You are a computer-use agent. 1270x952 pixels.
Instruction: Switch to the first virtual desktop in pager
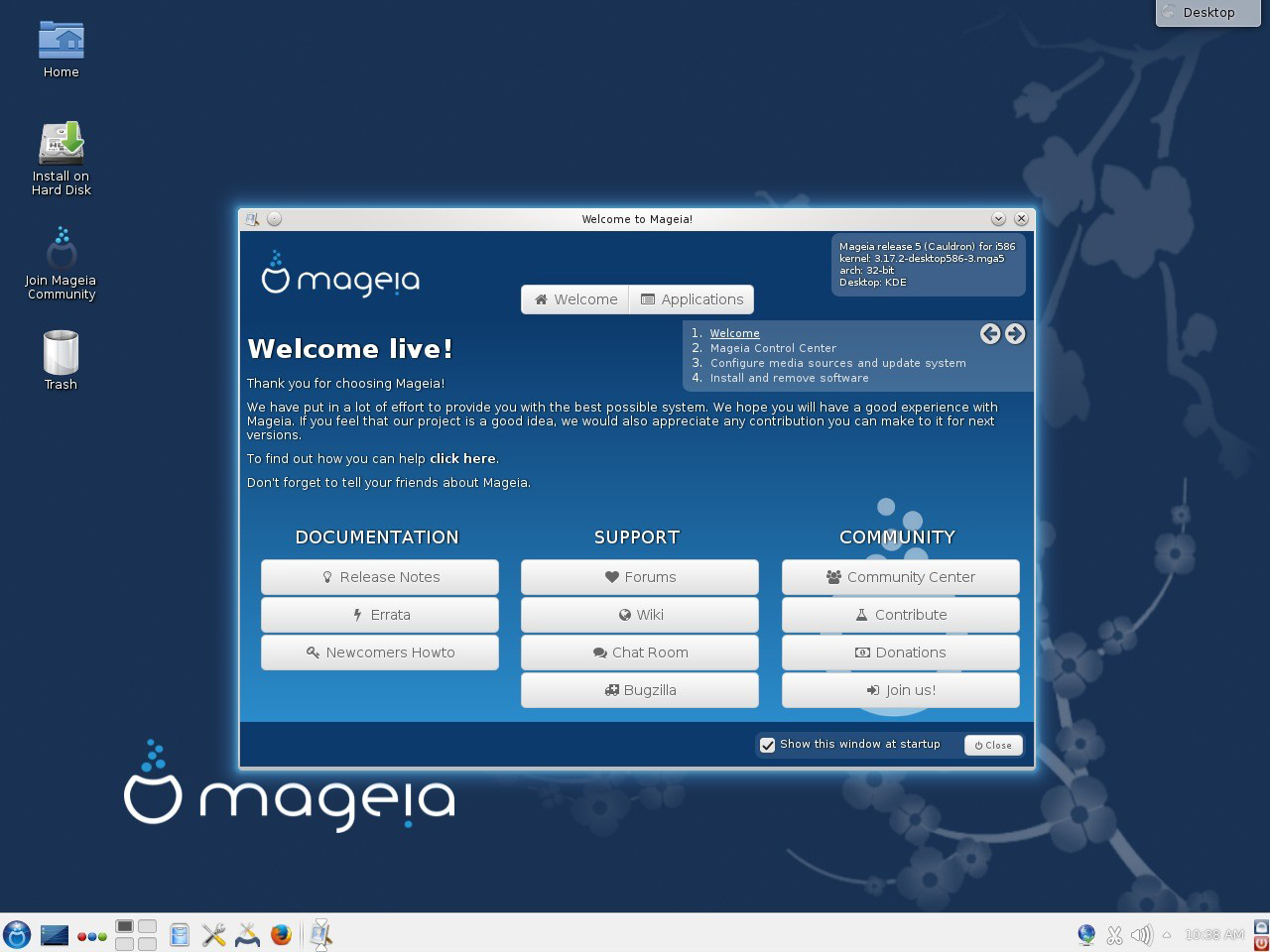124,926
